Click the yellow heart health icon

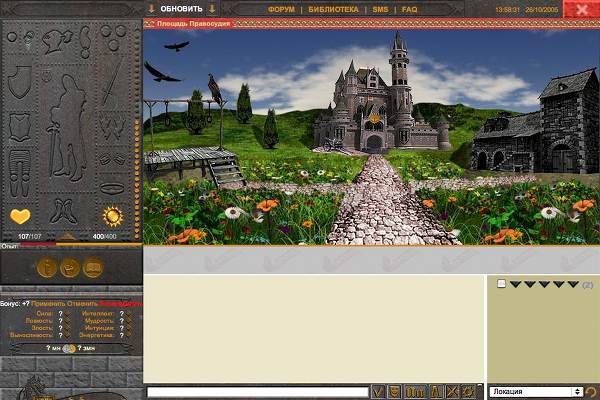20,216
